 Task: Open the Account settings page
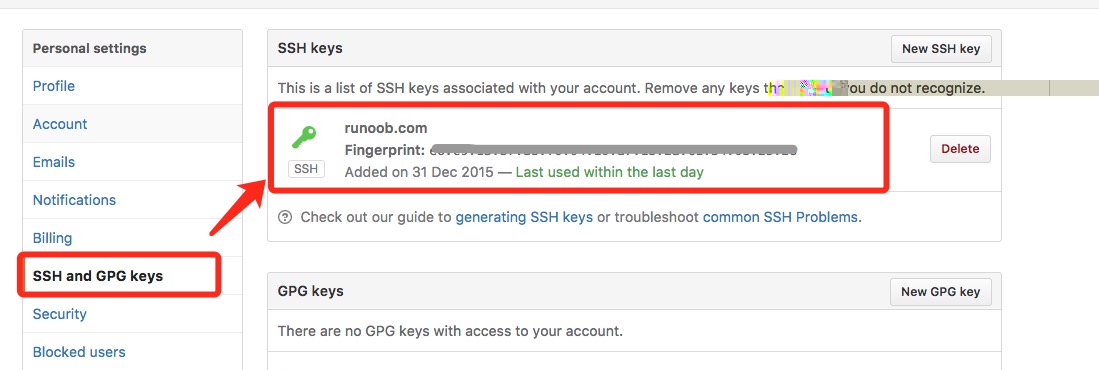click(60, 124)
